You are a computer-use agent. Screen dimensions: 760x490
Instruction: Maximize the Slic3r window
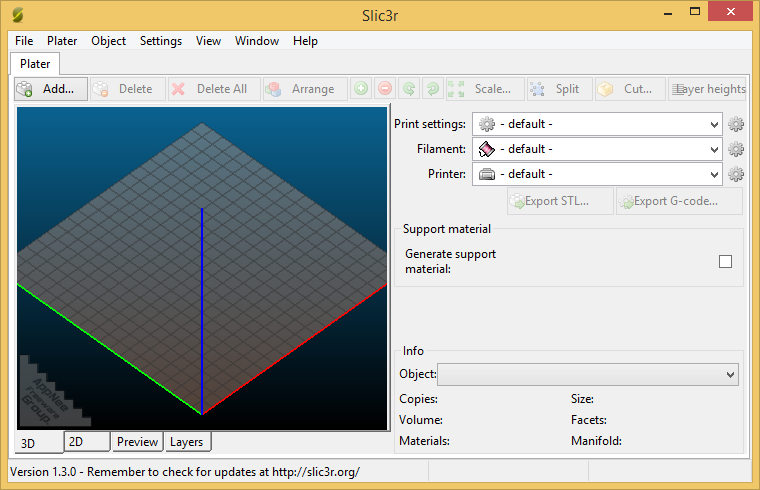pyautogui.click(x=695, y=12)
